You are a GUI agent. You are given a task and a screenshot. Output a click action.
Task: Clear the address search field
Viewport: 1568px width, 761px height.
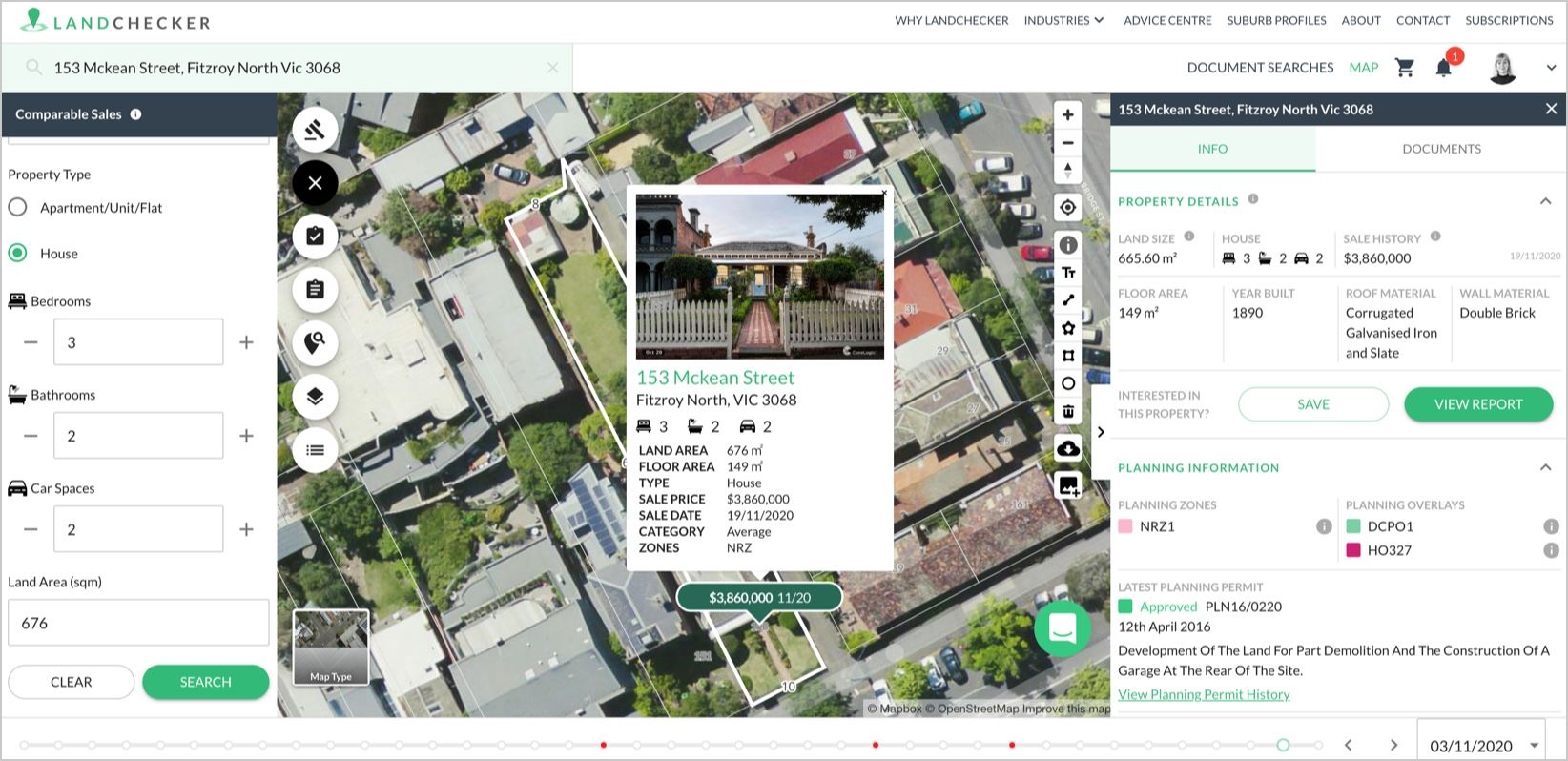tap(552, 68)
